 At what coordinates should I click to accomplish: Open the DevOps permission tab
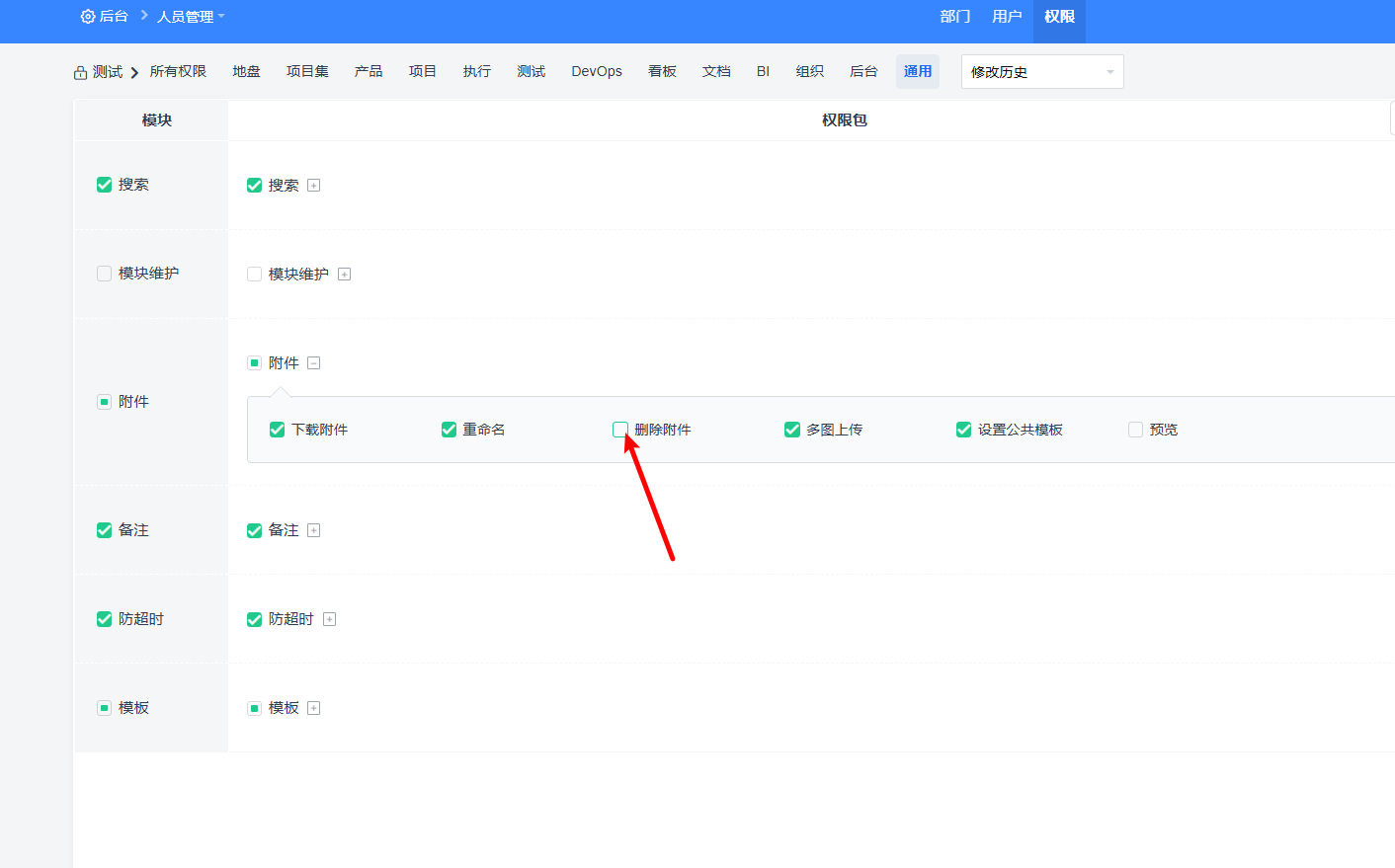coord(597,71)
